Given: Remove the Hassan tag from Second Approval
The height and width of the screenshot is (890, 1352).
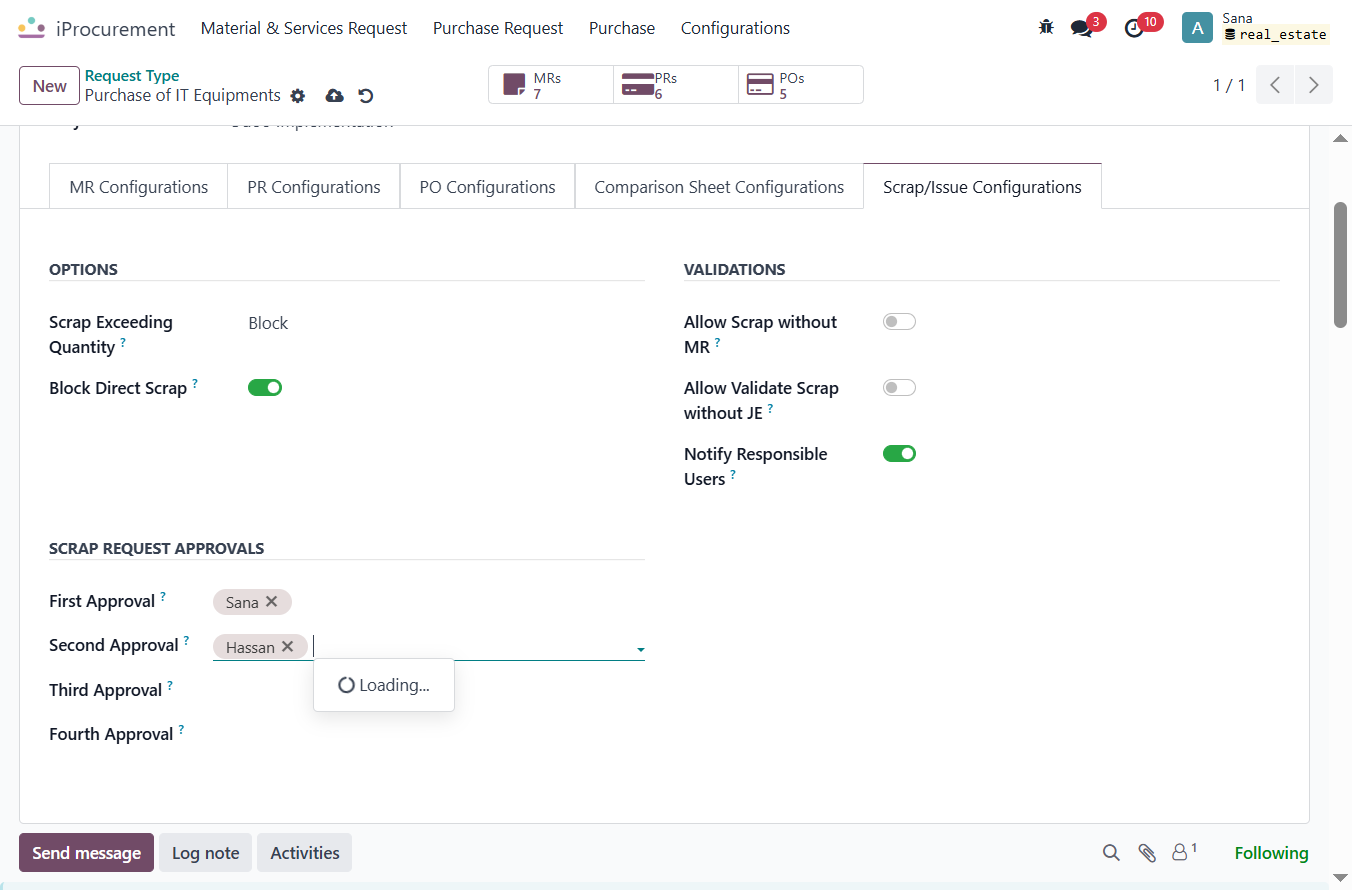Looking at the screenshot, I should (x=287, y=647).
